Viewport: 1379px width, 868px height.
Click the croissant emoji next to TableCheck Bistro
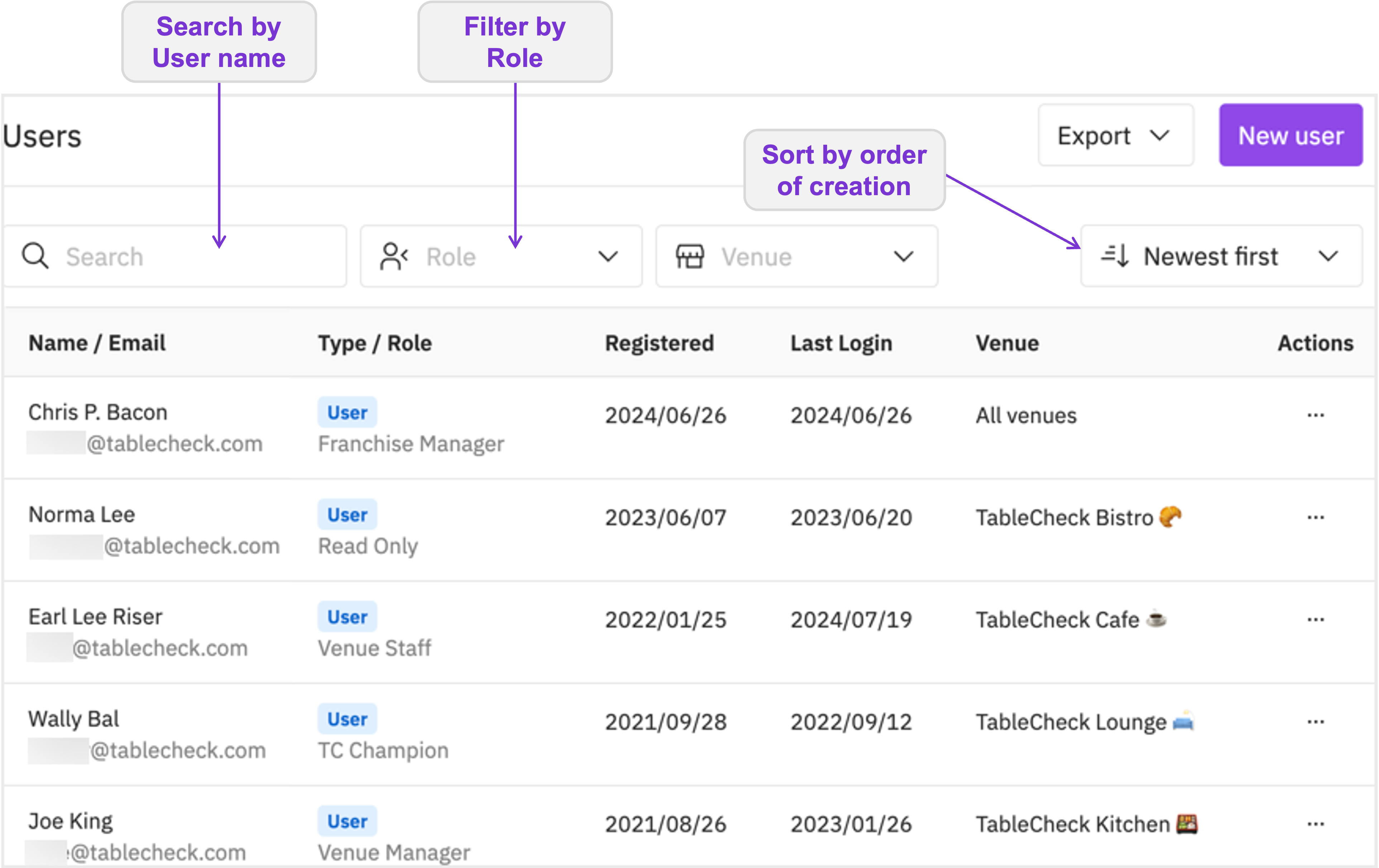(x=1170, y=517)
